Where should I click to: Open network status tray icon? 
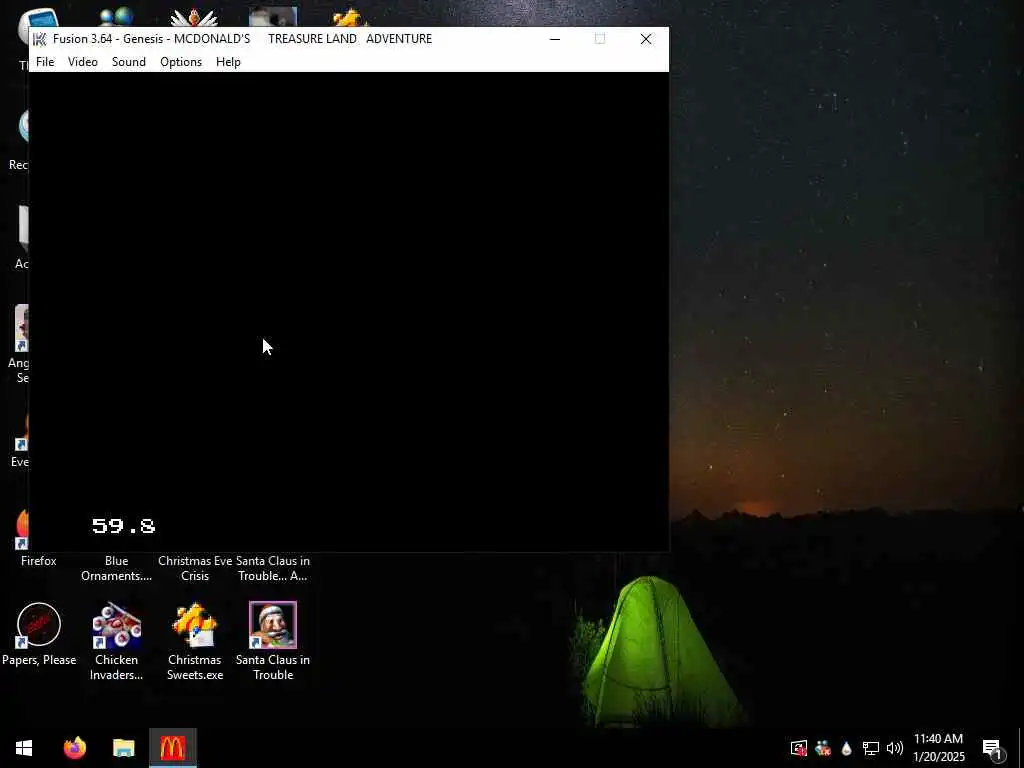pyautogui.click(x=871, y=748)
